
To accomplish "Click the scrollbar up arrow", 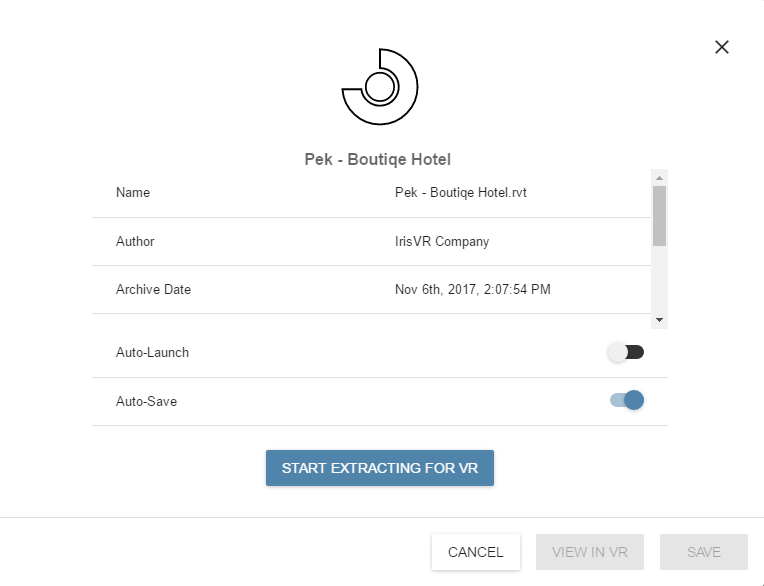I will click(659, 178).
